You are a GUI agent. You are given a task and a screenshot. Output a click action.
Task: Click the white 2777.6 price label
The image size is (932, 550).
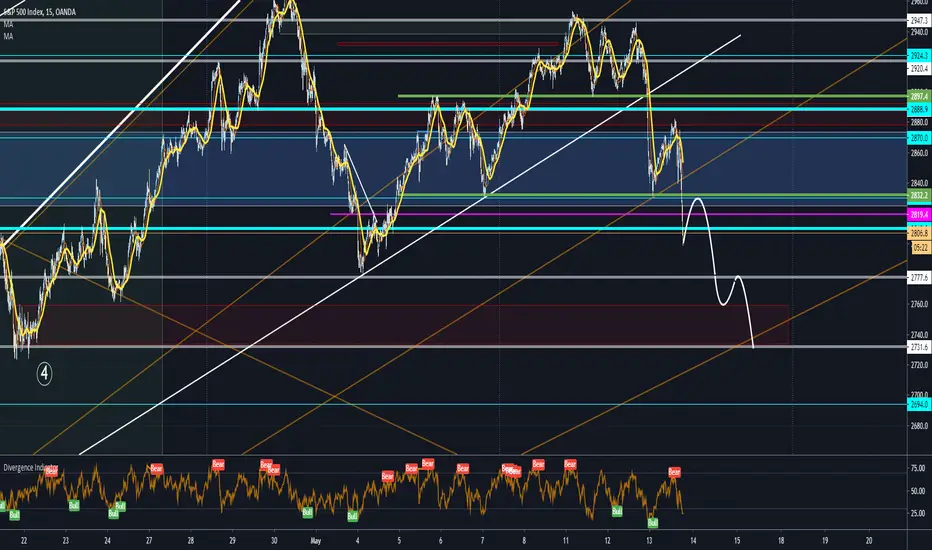919,278
